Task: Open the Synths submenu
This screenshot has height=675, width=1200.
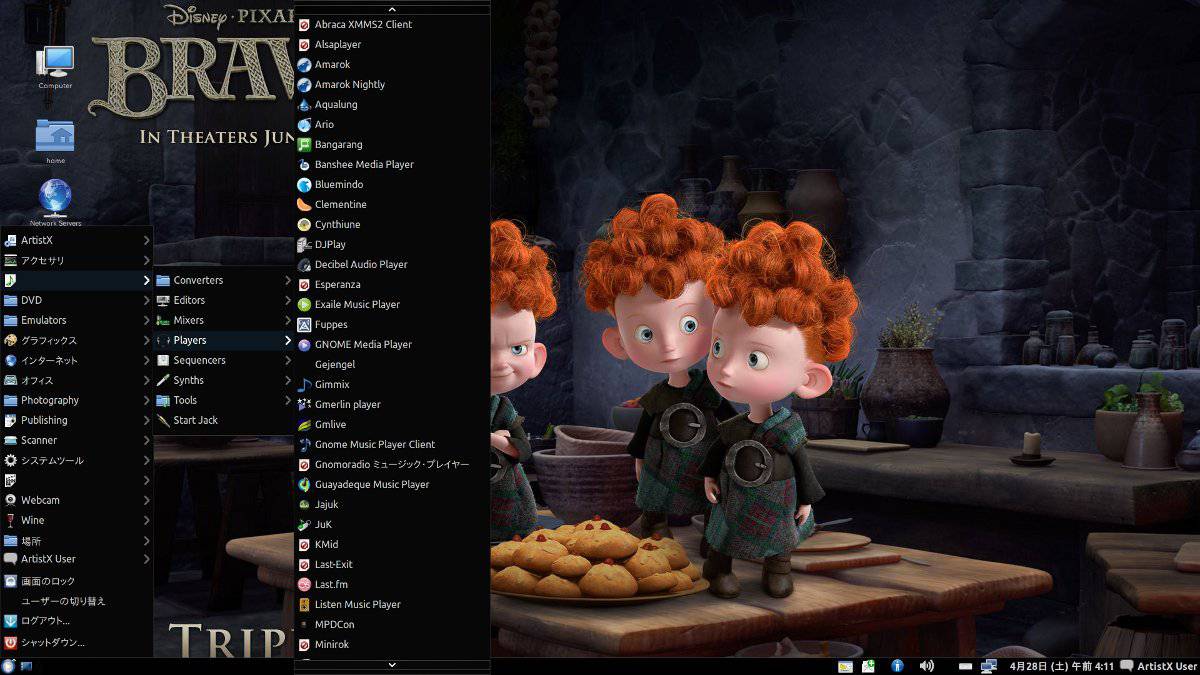Action: [224, 380]
